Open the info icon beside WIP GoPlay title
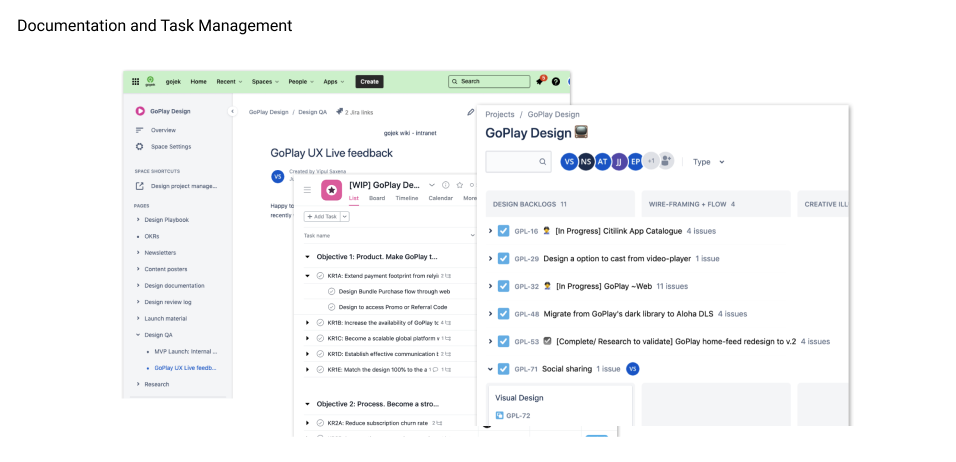The image size is (956, 462). (x=445, y=185)
